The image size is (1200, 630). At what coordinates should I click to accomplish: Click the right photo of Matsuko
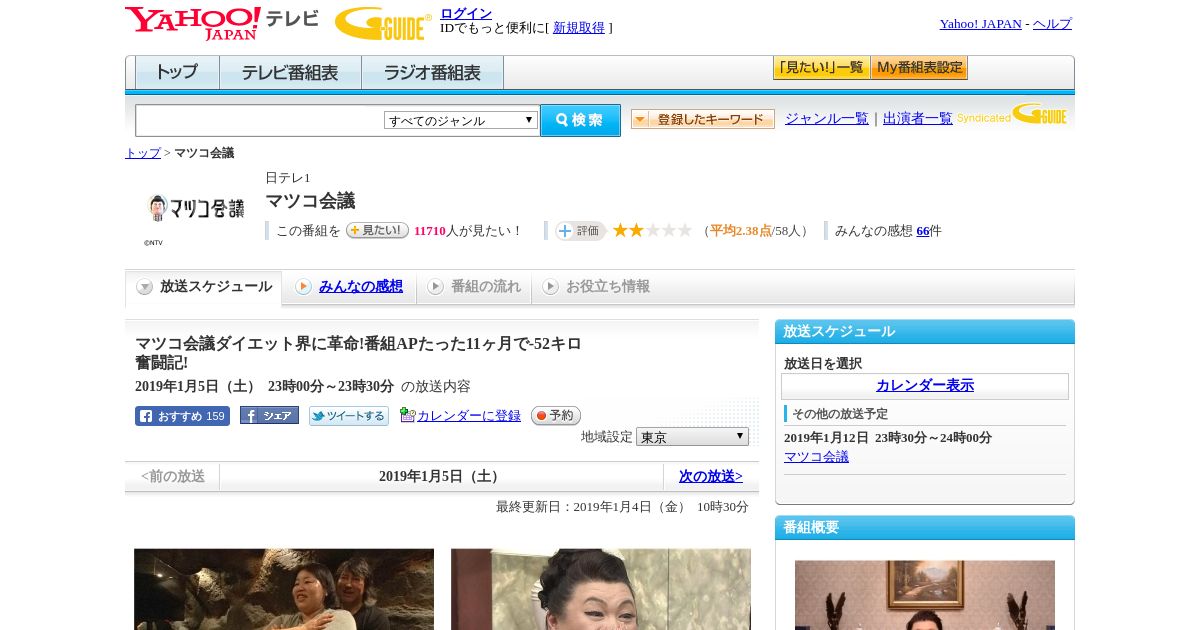pyautogui.click(x=601, y=589)
